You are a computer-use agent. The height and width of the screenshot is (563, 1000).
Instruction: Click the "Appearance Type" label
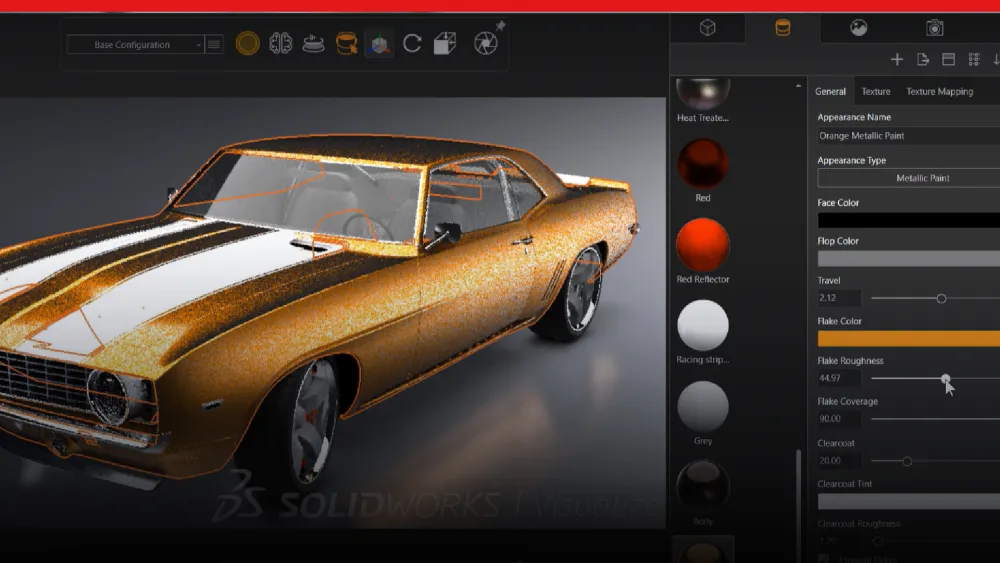pyautogui.click(x=851, y=160)
